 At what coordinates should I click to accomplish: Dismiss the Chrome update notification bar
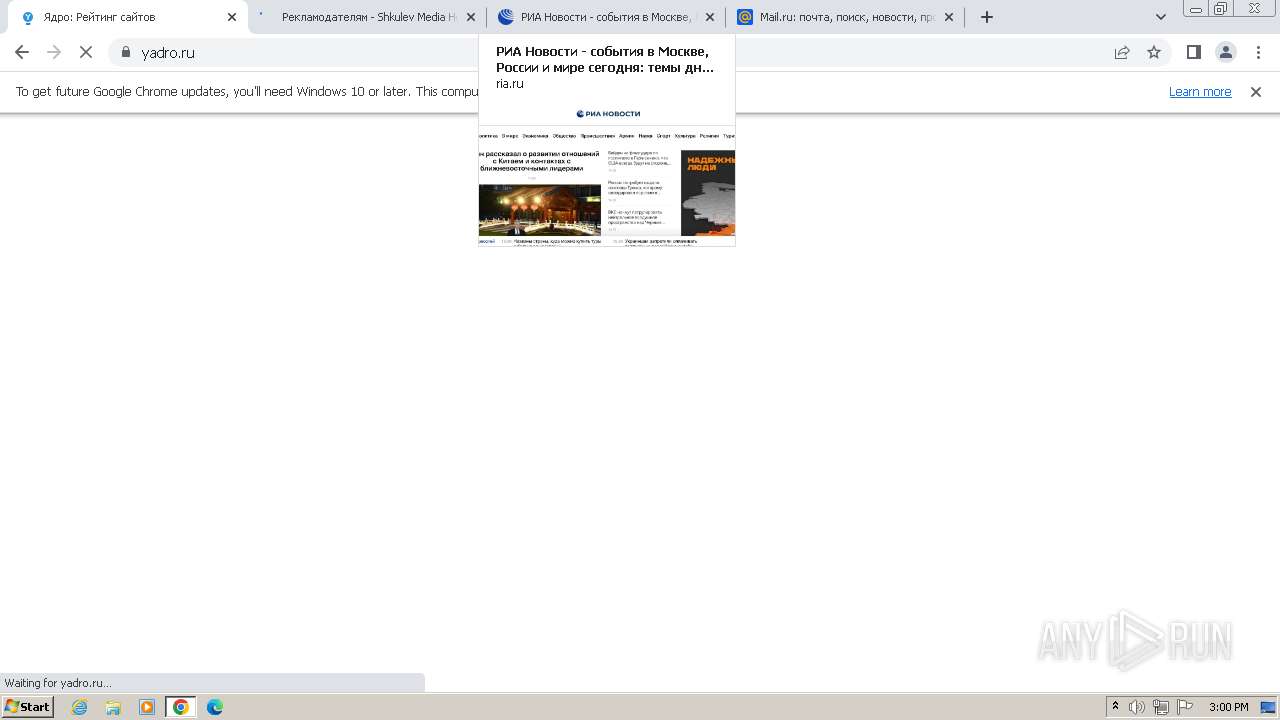tap(1256, 92)
